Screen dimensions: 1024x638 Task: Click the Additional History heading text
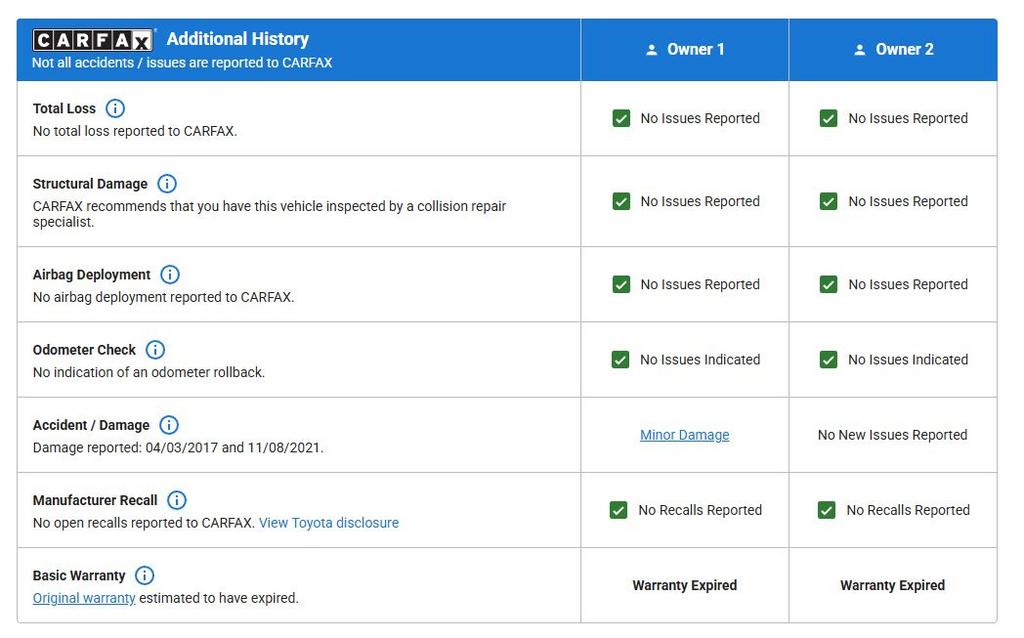click(x=237, y=39)
